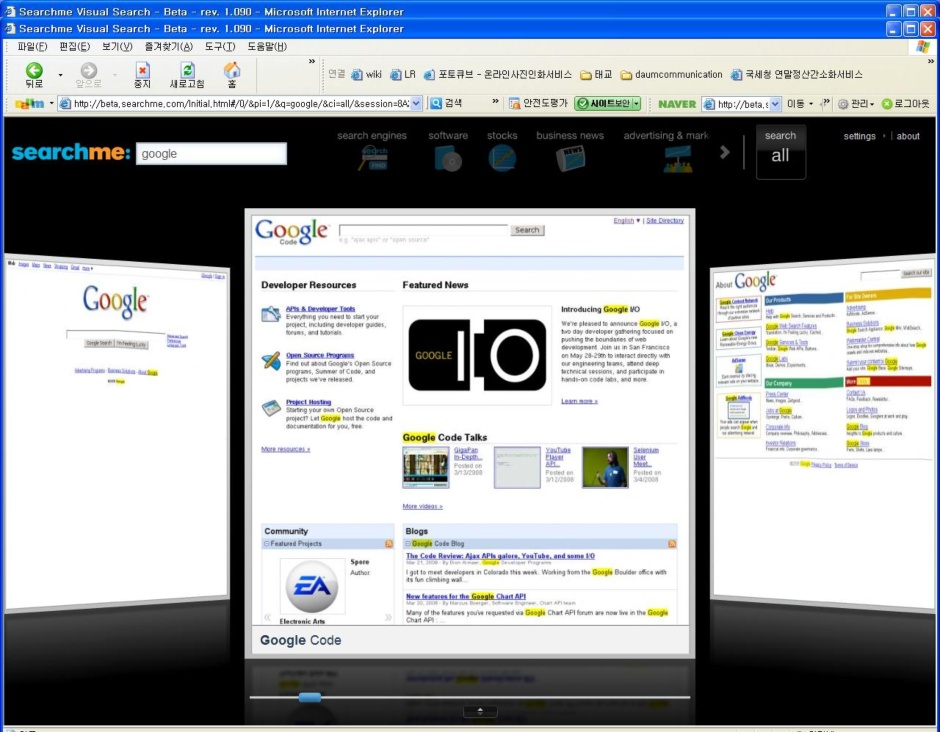Image resolution: width=940 pixels, height=732 pixels.
Task: Click the Open Source Programs pencil icon
Action: coord(271,360)
